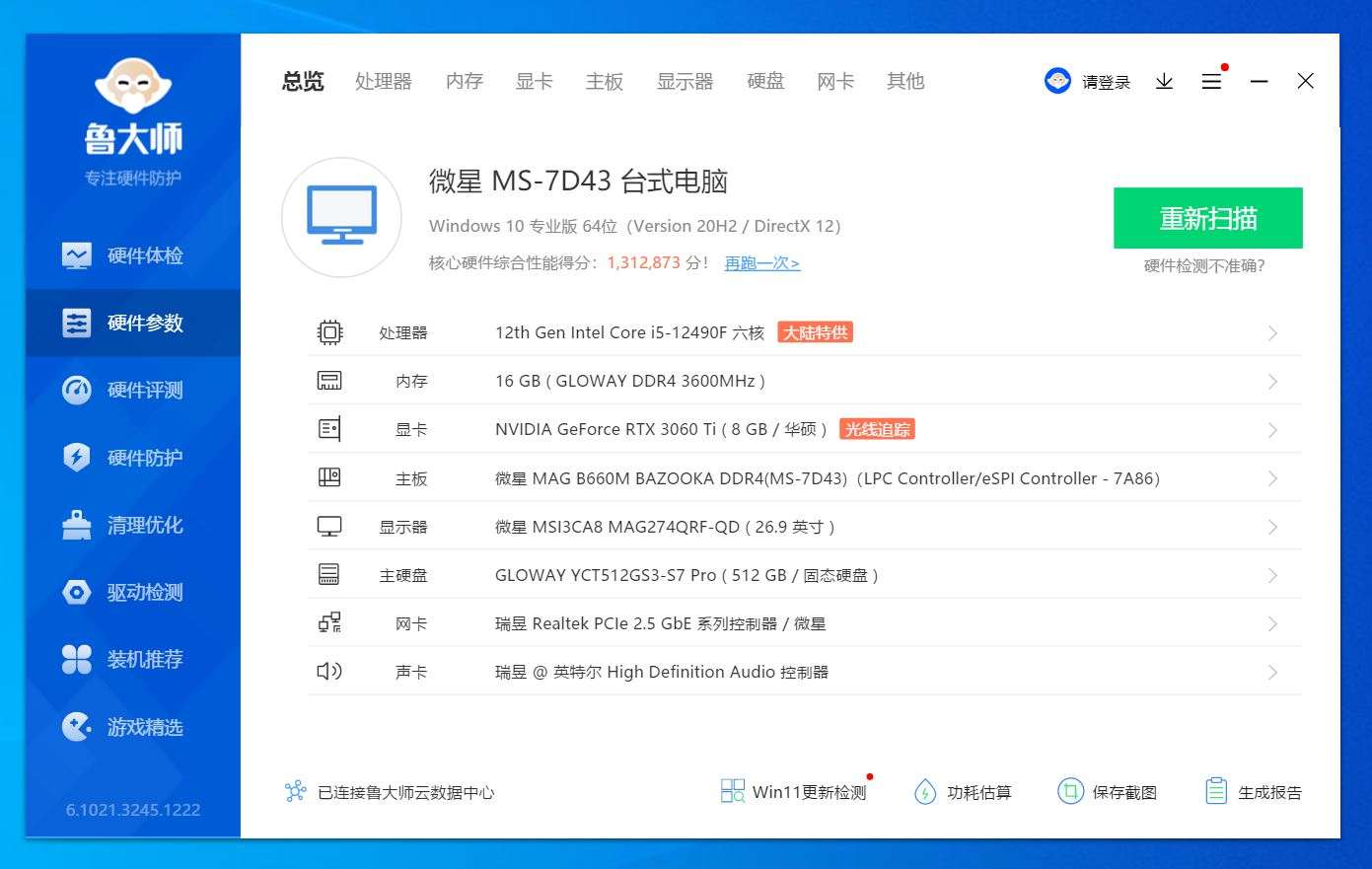Expand the 主硬盘 row chevron
The image size is (1372, 869).
point(1272,575)
